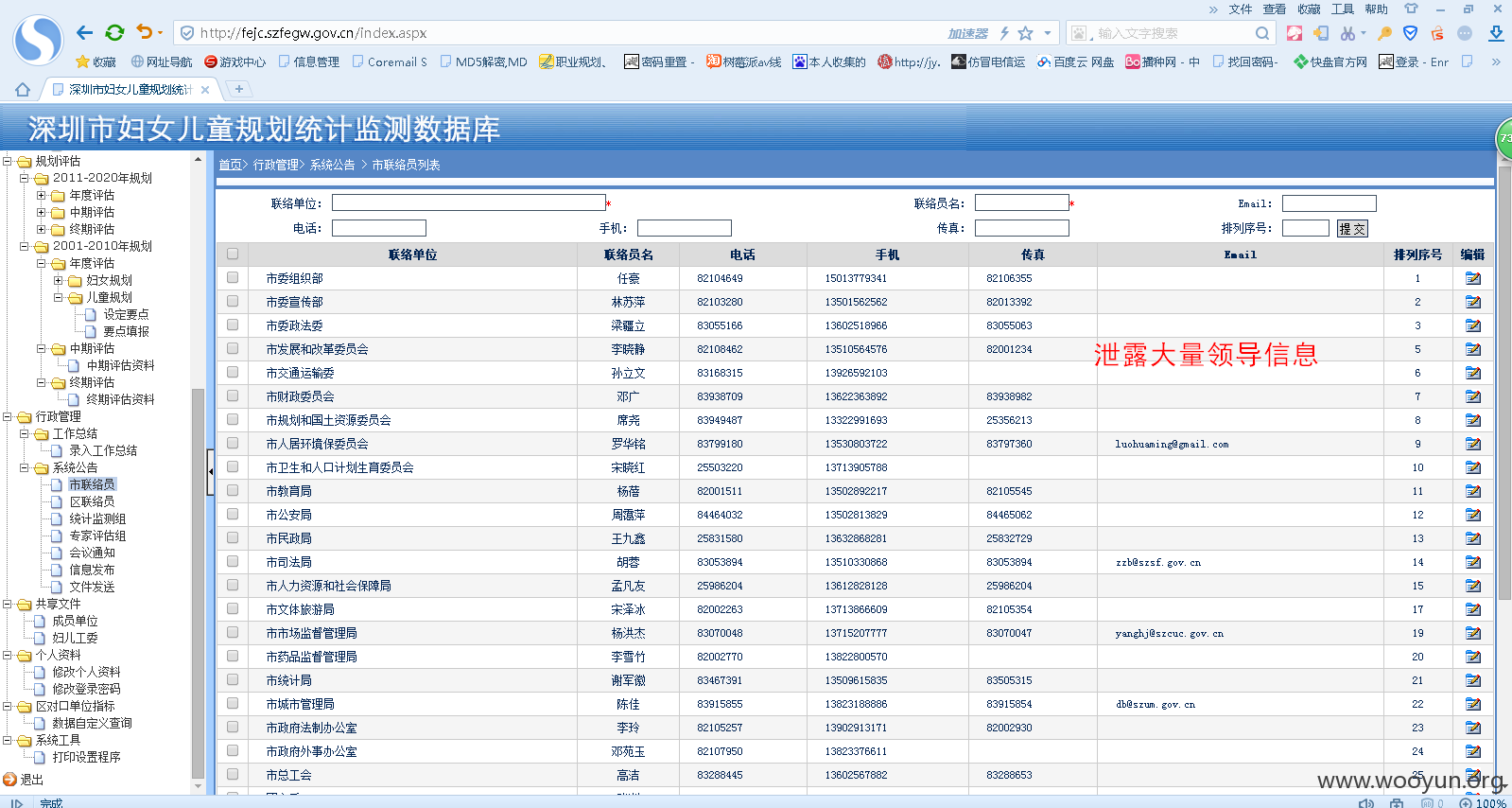The height and width of the screenshot is (808, 1512).
Task: Open a new tab with plus button
Action: click(x=239, y=89)
